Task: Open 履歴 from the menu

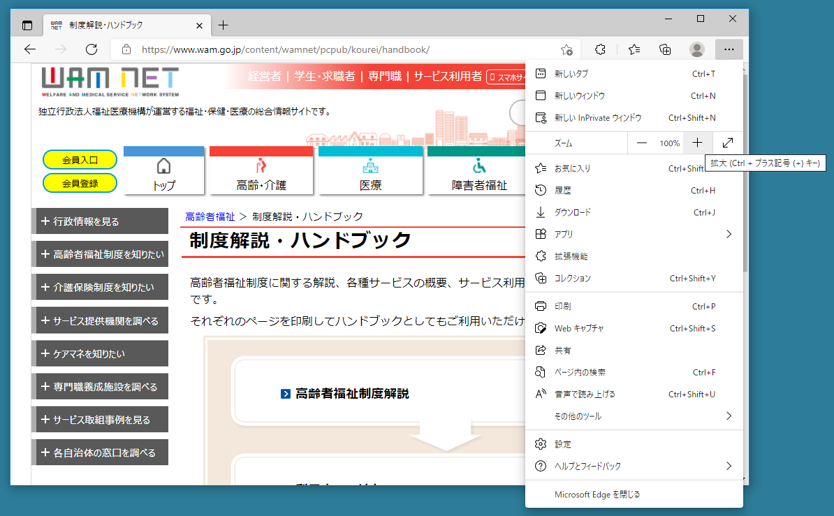Action: click(x=633, y=190)
